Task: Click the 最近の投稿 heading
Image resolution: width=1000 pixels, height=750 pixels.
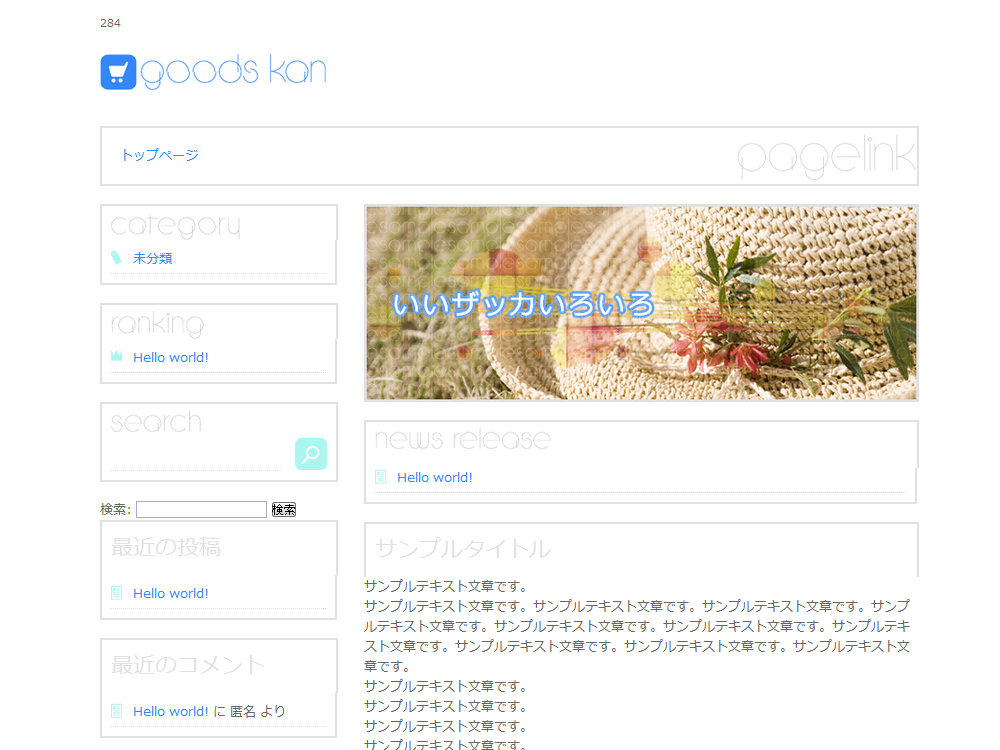Action: (x=166, y=547)
